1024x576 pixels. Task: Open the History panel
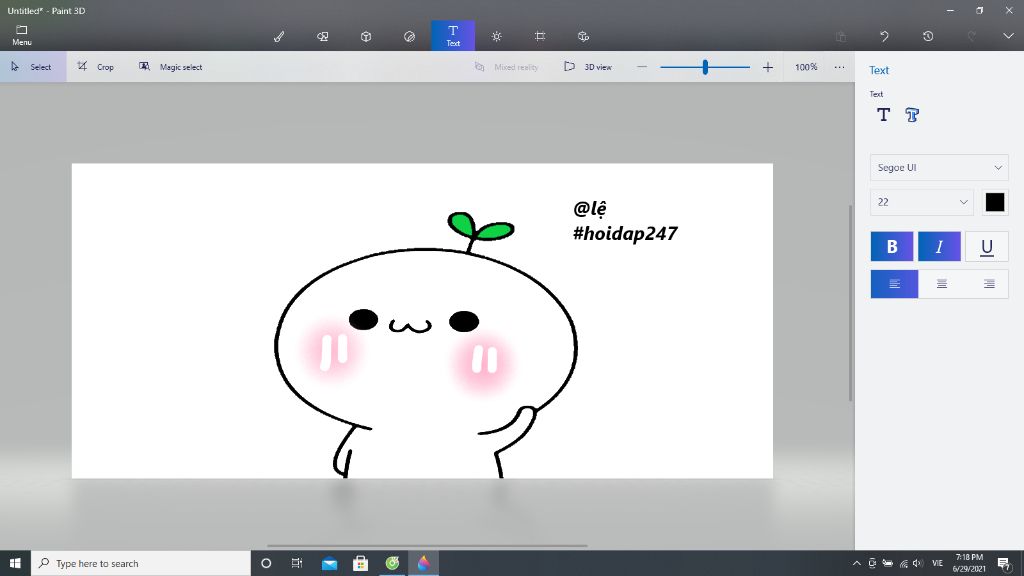pyautogui.click(x=928, y=37)
